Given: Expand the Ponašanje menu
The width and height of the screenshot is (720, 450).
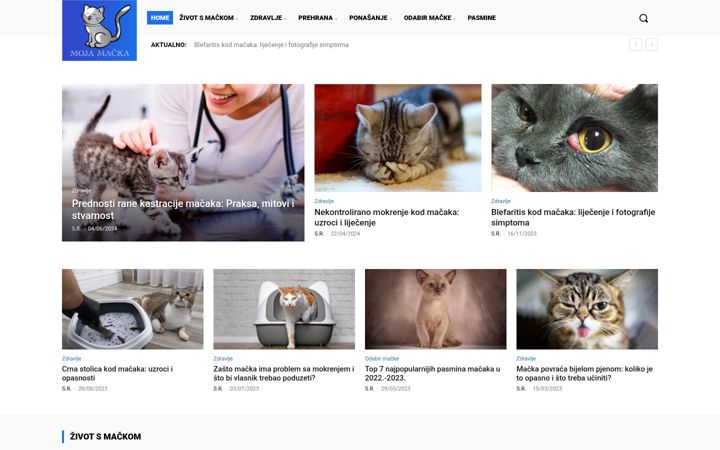Looking at the screenshot, I should click(370, 17).
